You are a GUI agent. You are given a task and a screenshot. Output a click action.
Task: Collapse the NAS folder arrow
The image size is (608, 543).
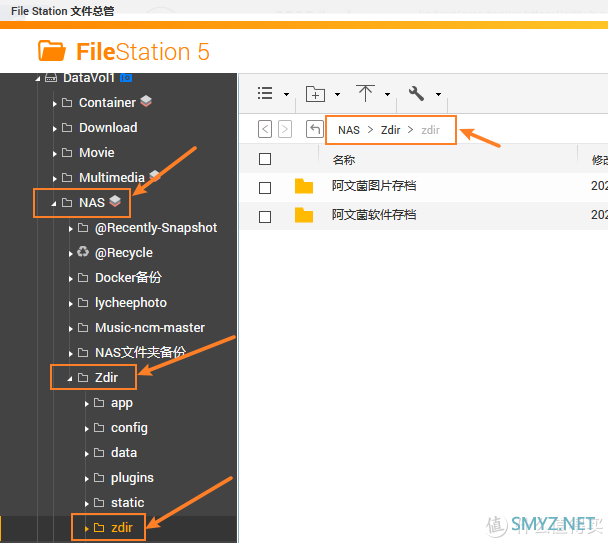pos(54,204)
